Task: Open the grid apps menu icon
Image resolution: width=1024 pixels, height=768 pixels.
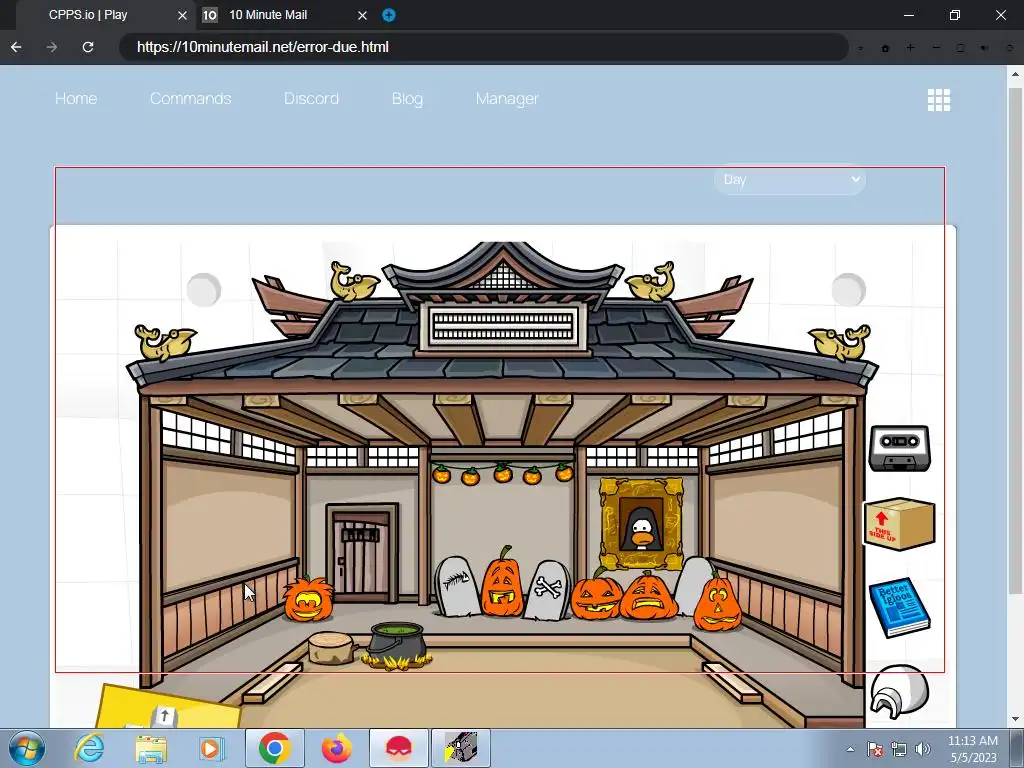Action: [938, 100]
